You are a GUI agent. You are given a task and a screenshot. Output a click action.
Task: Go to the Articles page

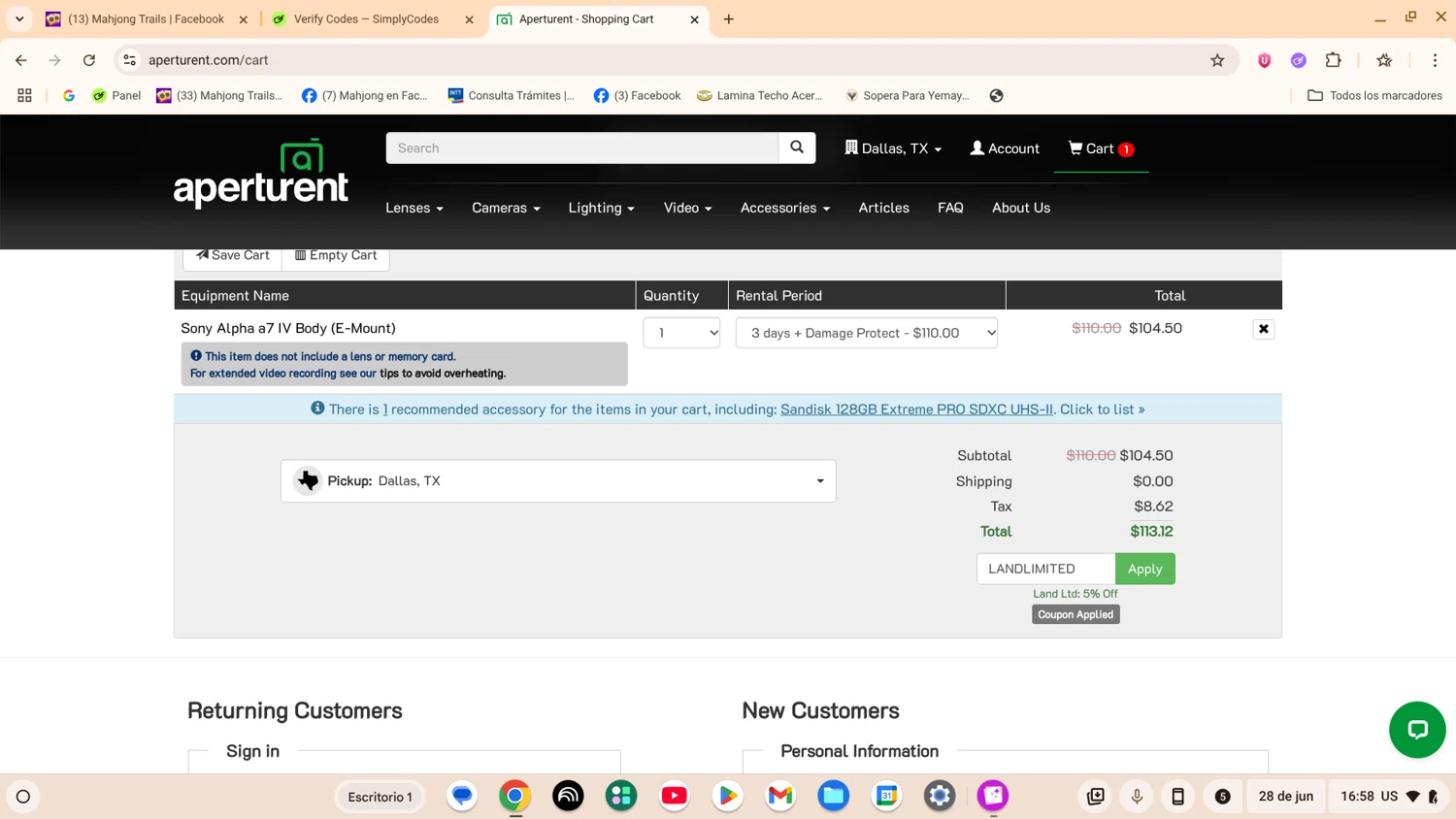pyautogui.click(x=883, y=208)
